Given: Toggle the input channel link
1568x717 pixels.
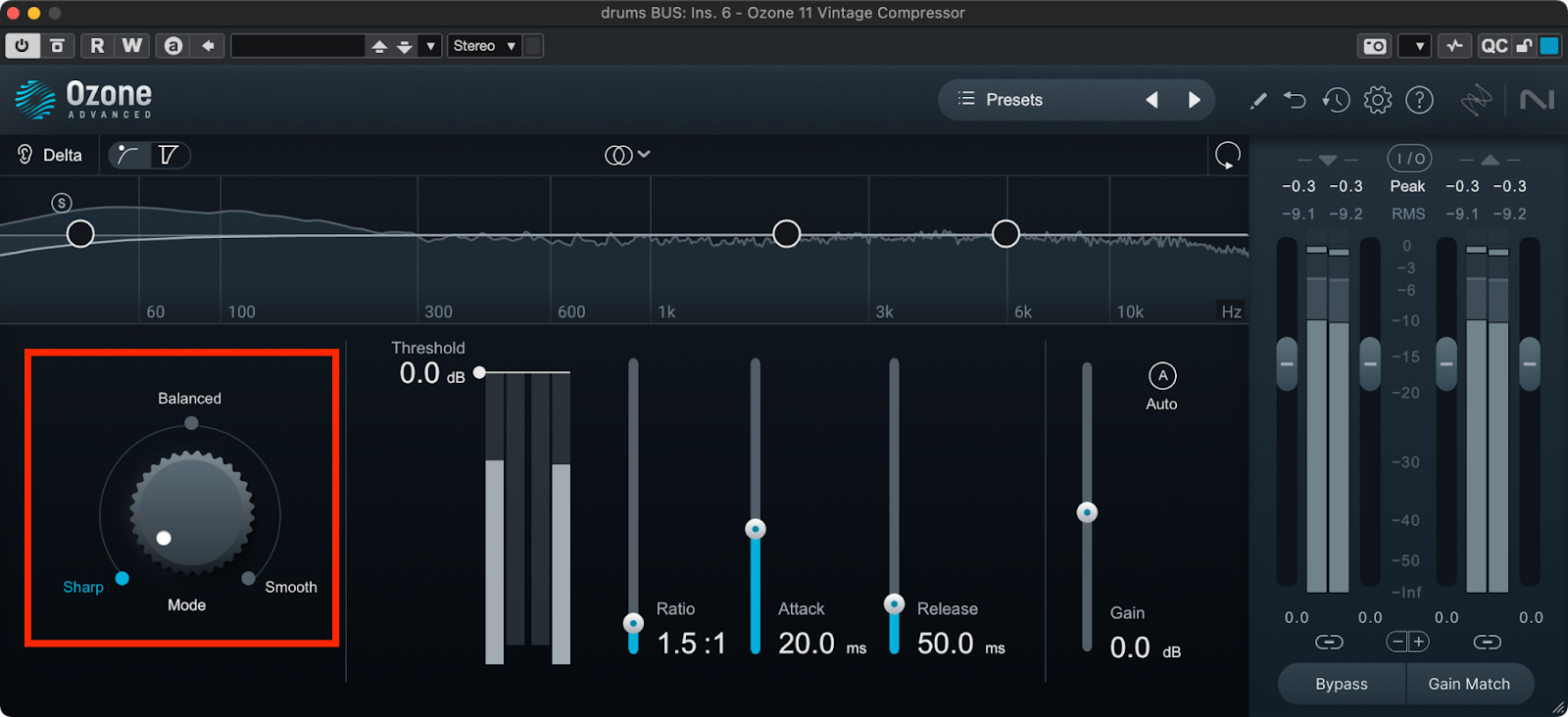Looking at the screenshot, I should tap(1329, 643).
